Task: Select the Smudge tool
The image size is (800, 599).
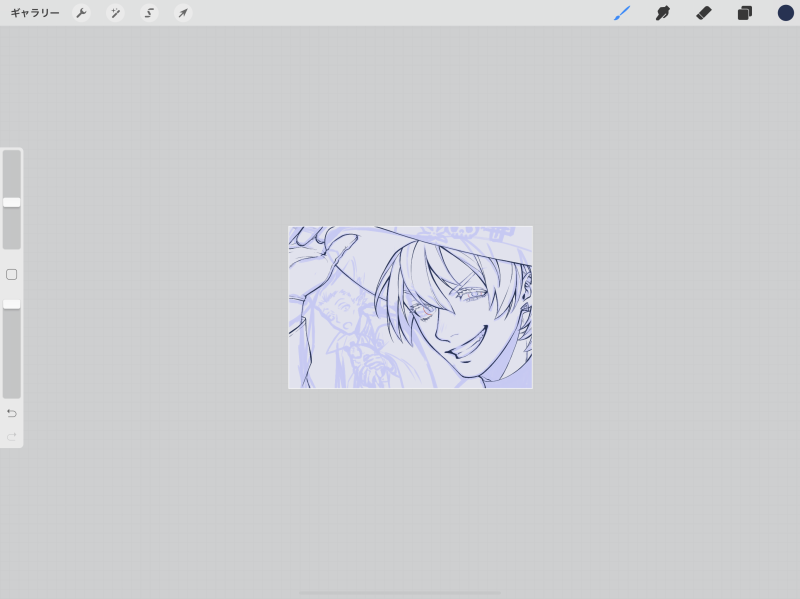Action: pyautogui.click(x=663, y=13)
